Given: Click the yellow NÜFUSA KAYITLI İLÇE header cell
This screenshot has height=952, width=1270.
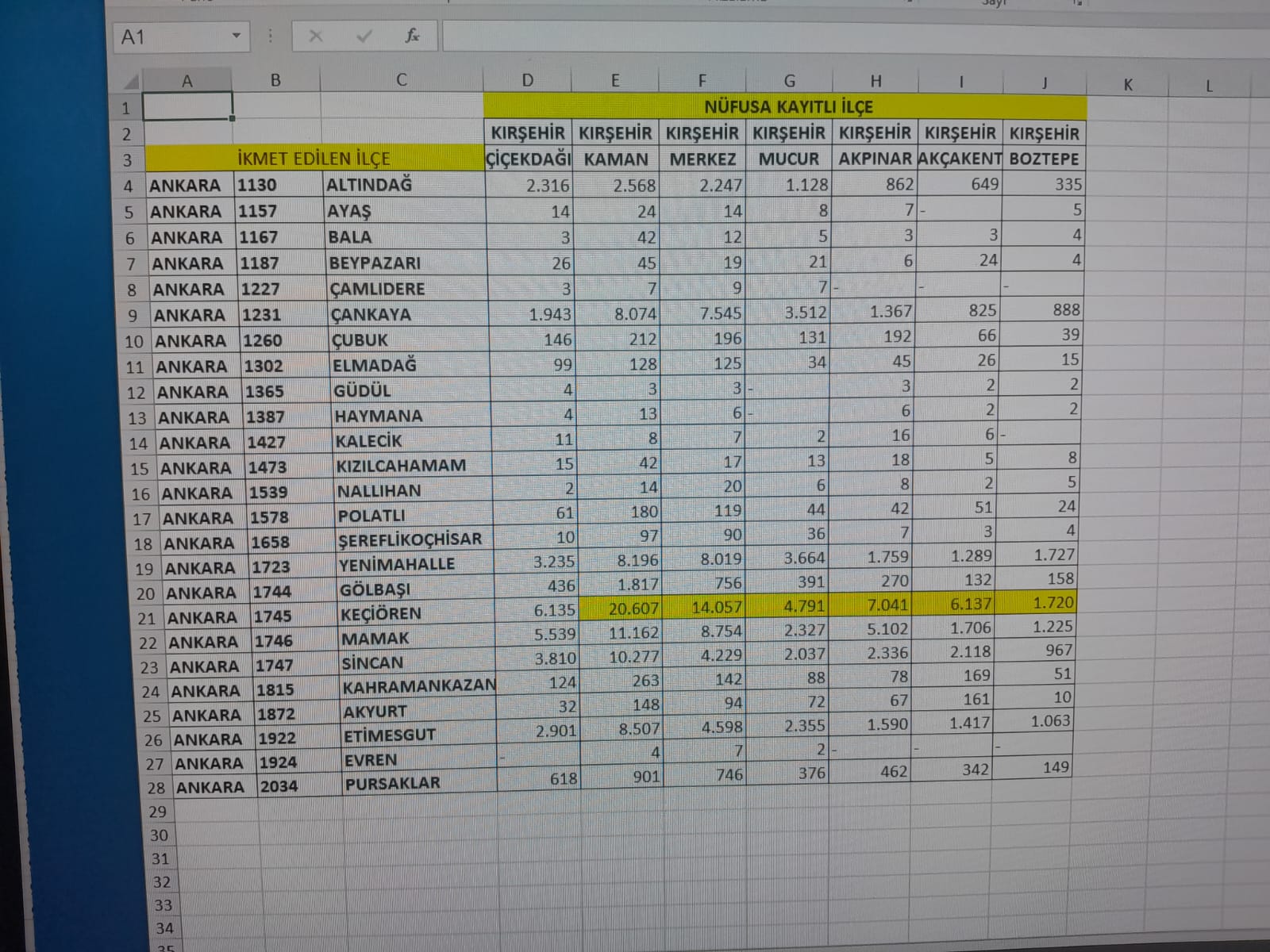Looking at the screenshot, I should (786, 106).
